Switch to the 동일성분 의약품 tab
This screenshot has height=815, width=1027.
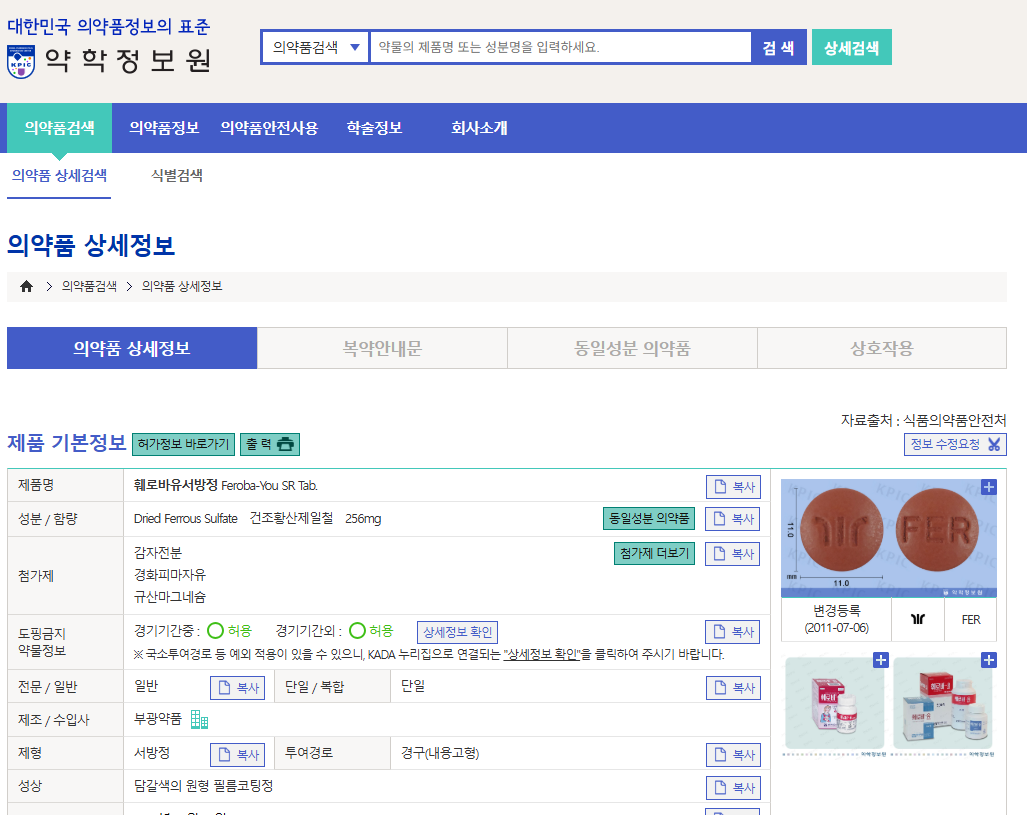pos(632,349)
